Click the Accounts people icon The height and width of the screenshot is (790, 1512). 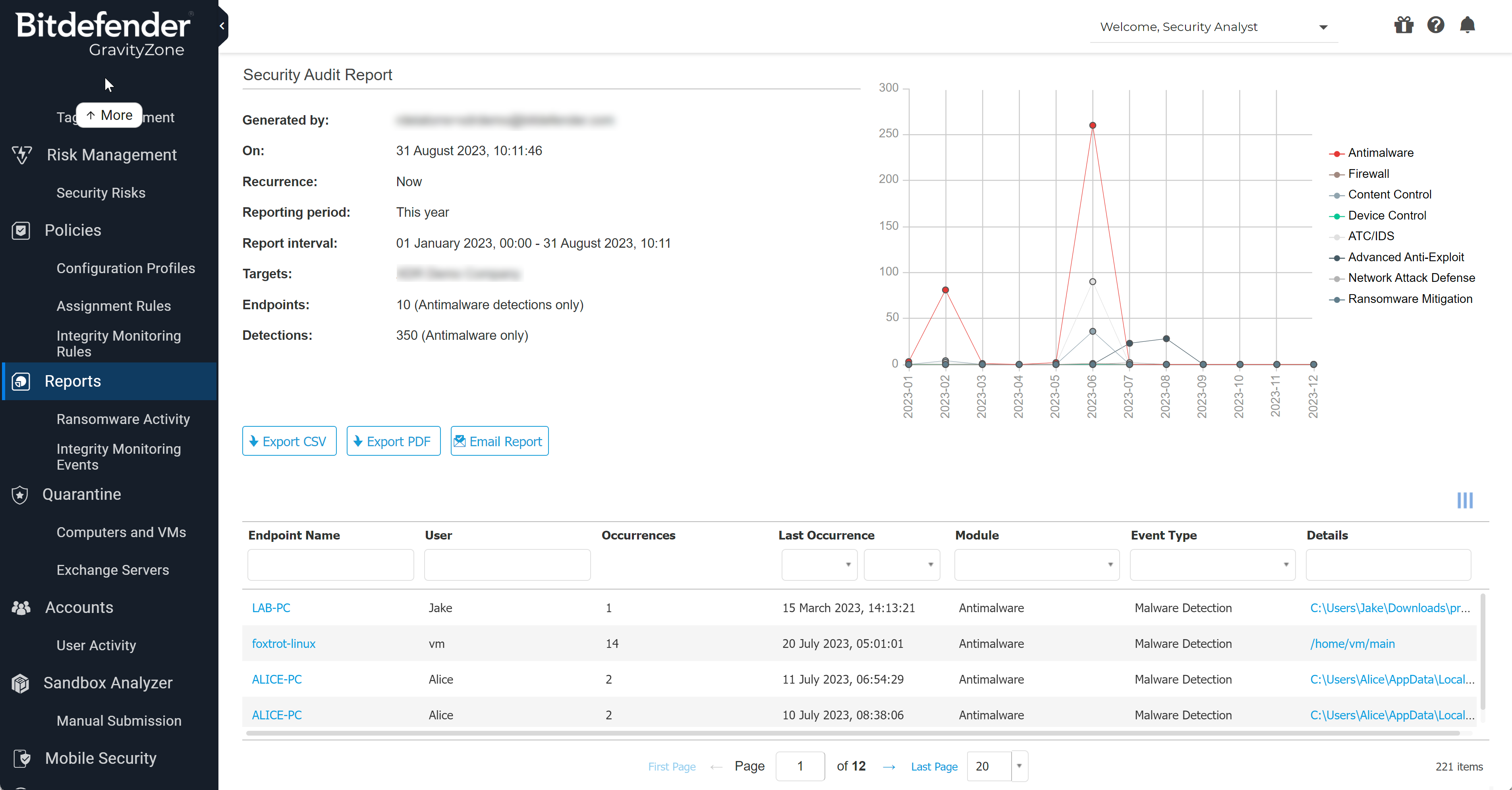pyautogui.click(x=21, y=608)
